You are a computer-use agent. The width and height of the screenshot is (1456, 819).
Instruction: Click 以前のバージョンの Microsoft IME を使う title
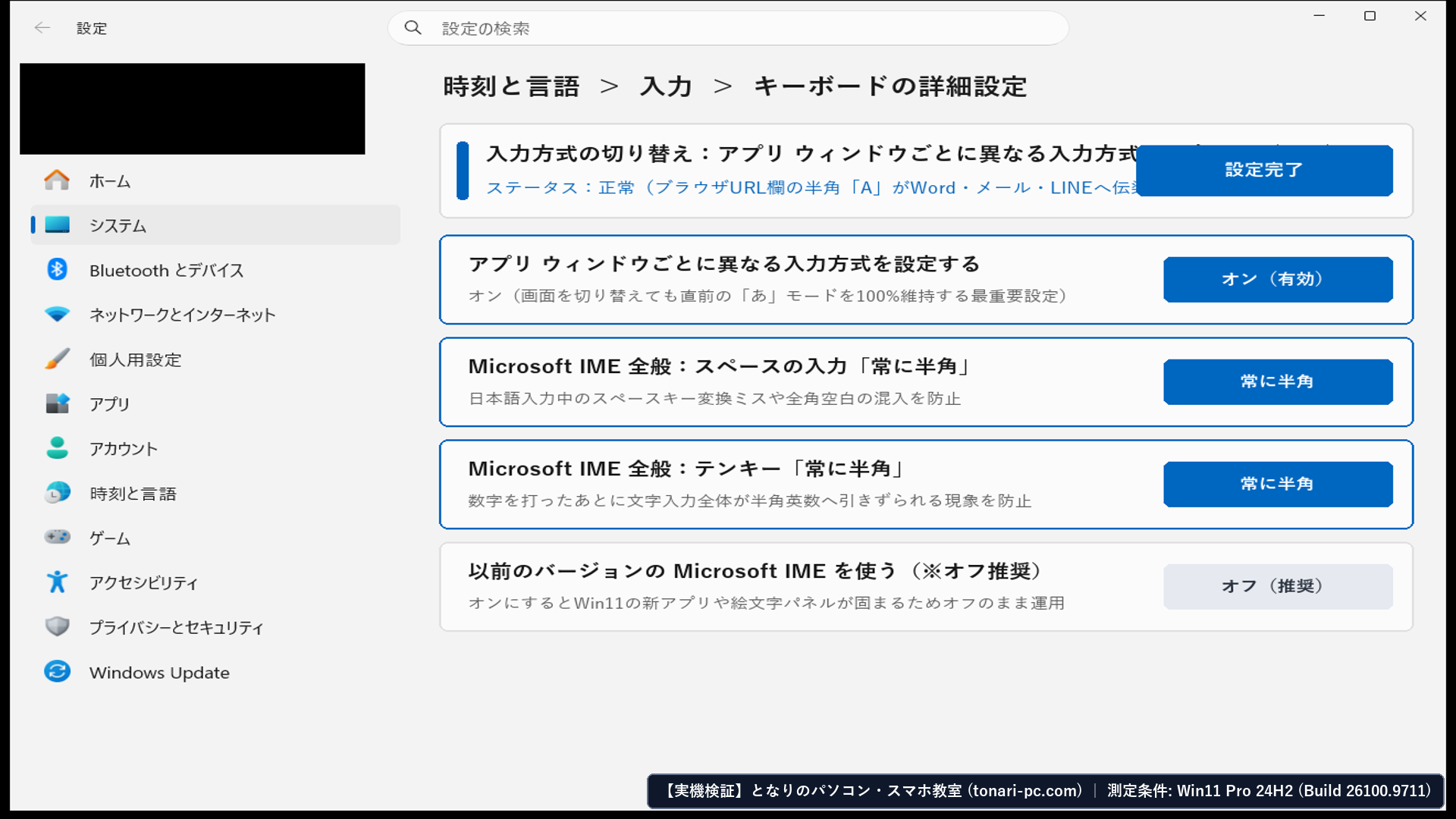pyautogui.click(x=756, y=571)
